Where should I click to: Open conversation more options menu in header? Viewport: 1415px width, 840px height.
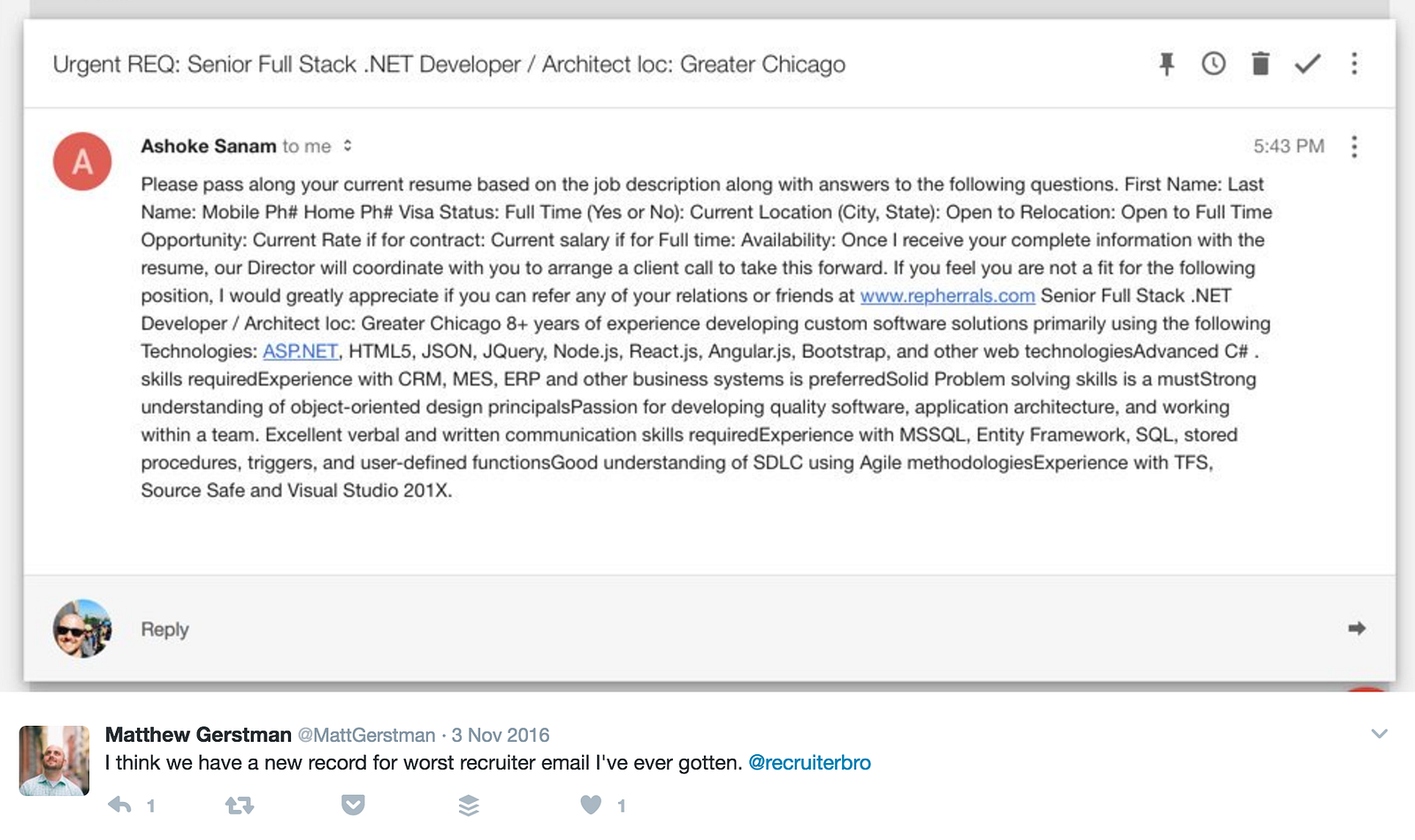(1354, 64)
